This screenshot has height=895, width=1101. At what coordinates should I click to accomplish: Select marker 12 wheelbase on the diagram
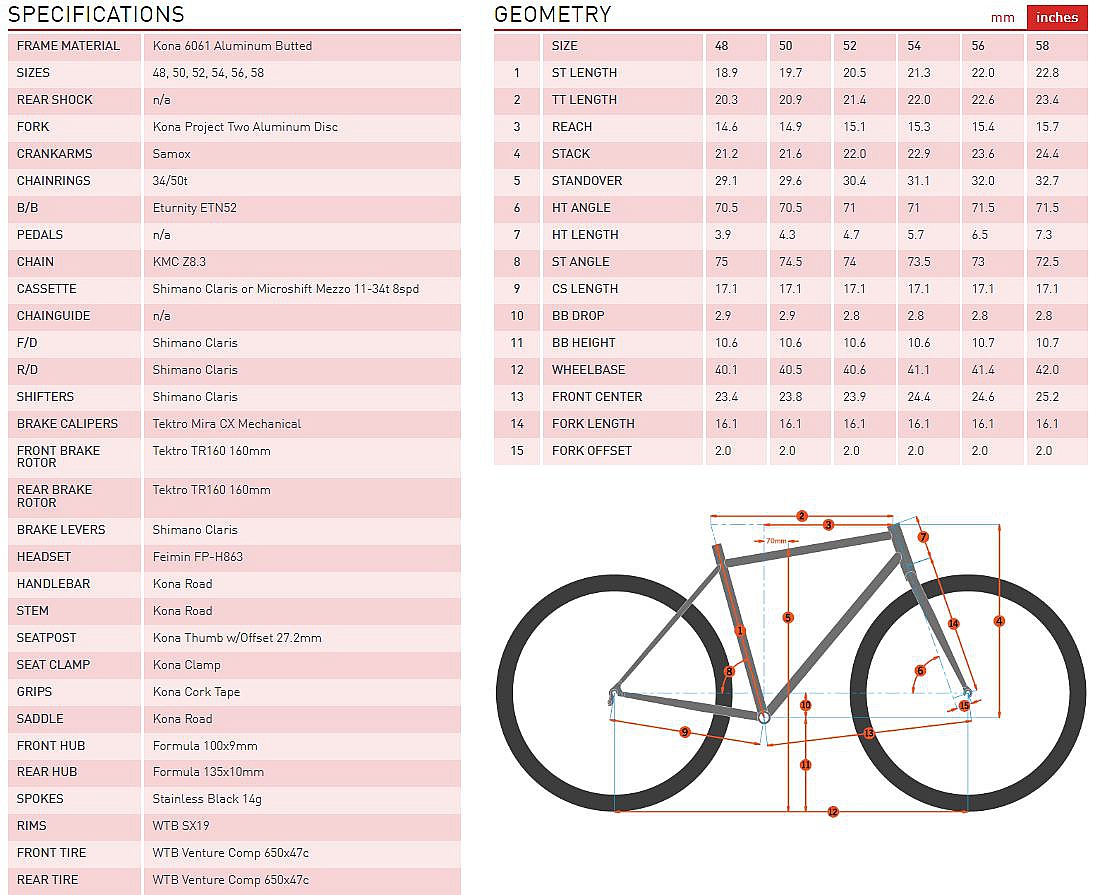[832, 811]
